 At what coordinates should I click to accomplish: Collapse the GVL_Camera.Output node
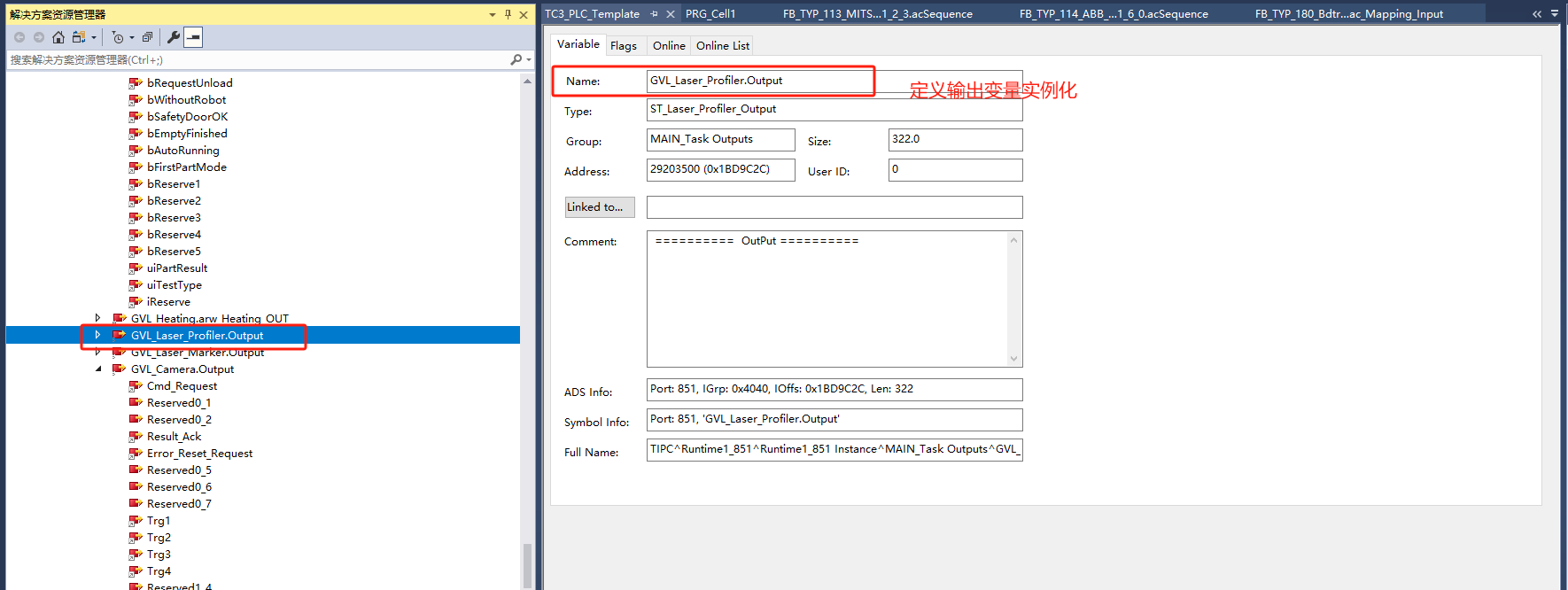click(97, 369)
